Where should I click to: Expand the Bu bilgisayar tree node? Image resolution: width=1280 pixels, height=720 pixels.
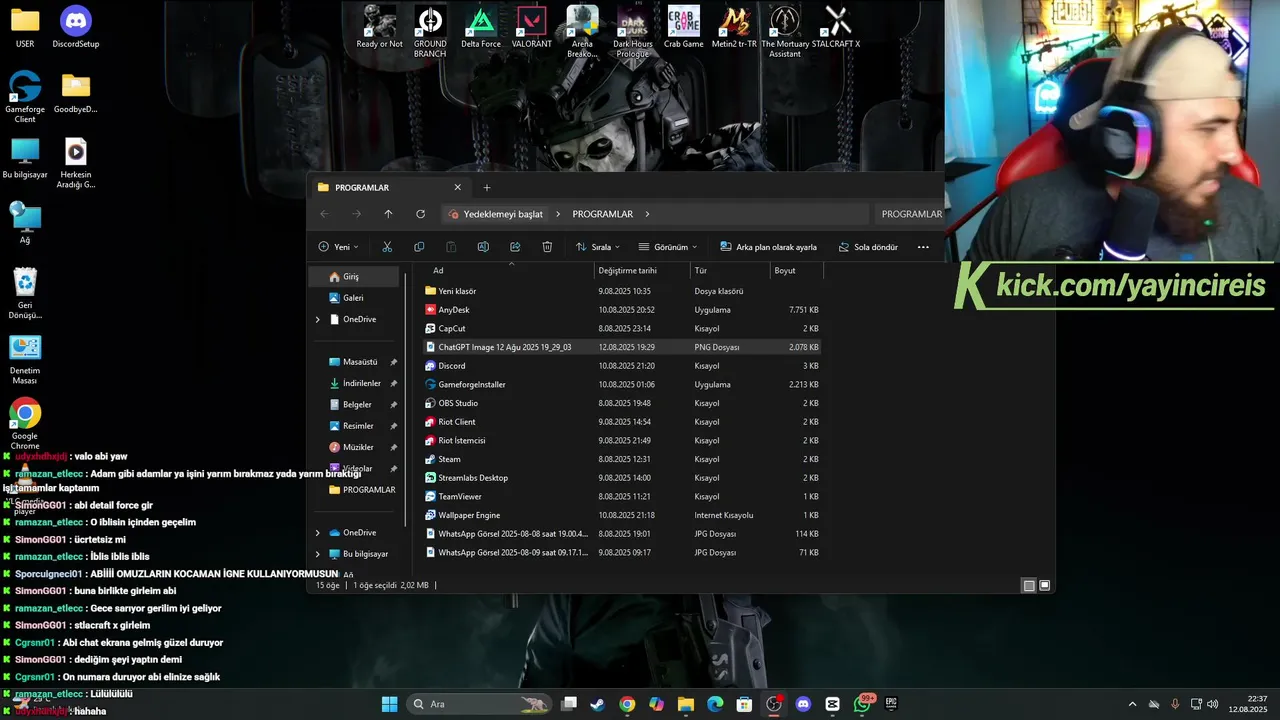click(x=318, y=554)
